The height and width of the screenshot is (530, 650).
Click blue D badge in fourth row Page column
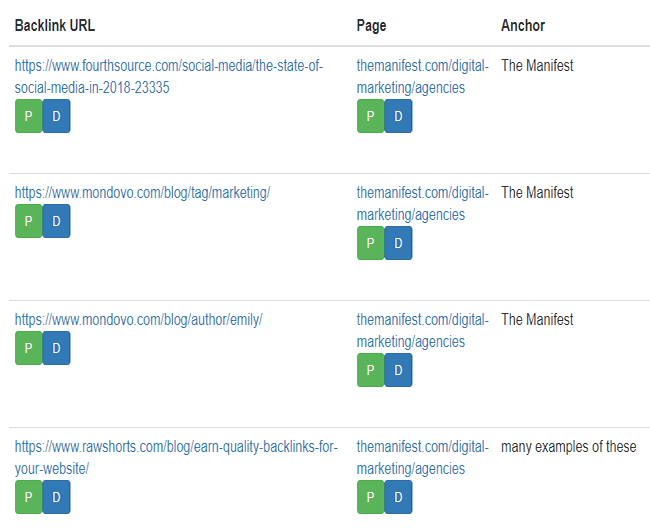coord(398,497)
